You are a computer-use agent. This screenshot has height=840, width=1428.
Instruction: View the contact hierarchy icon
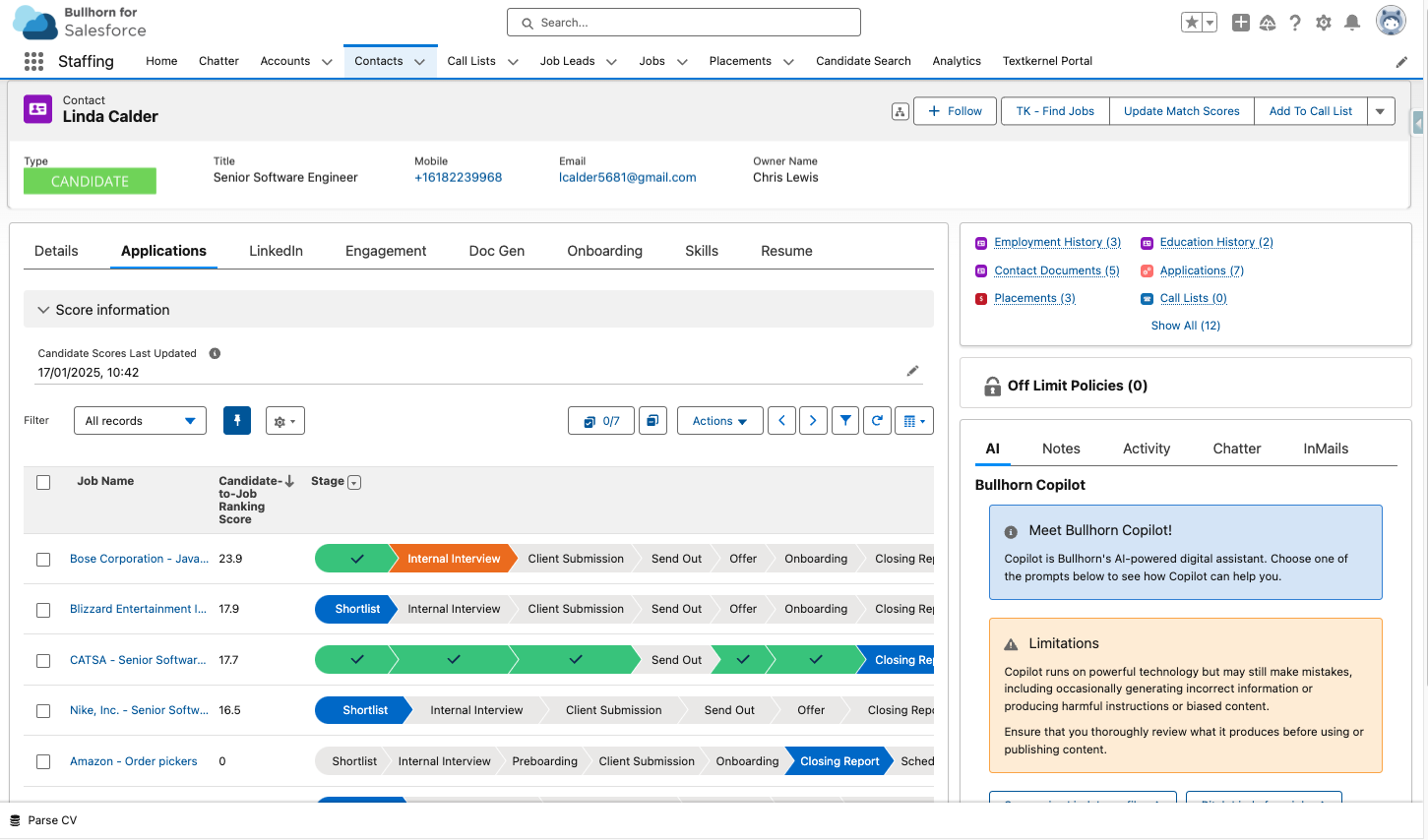pos(900,111)
